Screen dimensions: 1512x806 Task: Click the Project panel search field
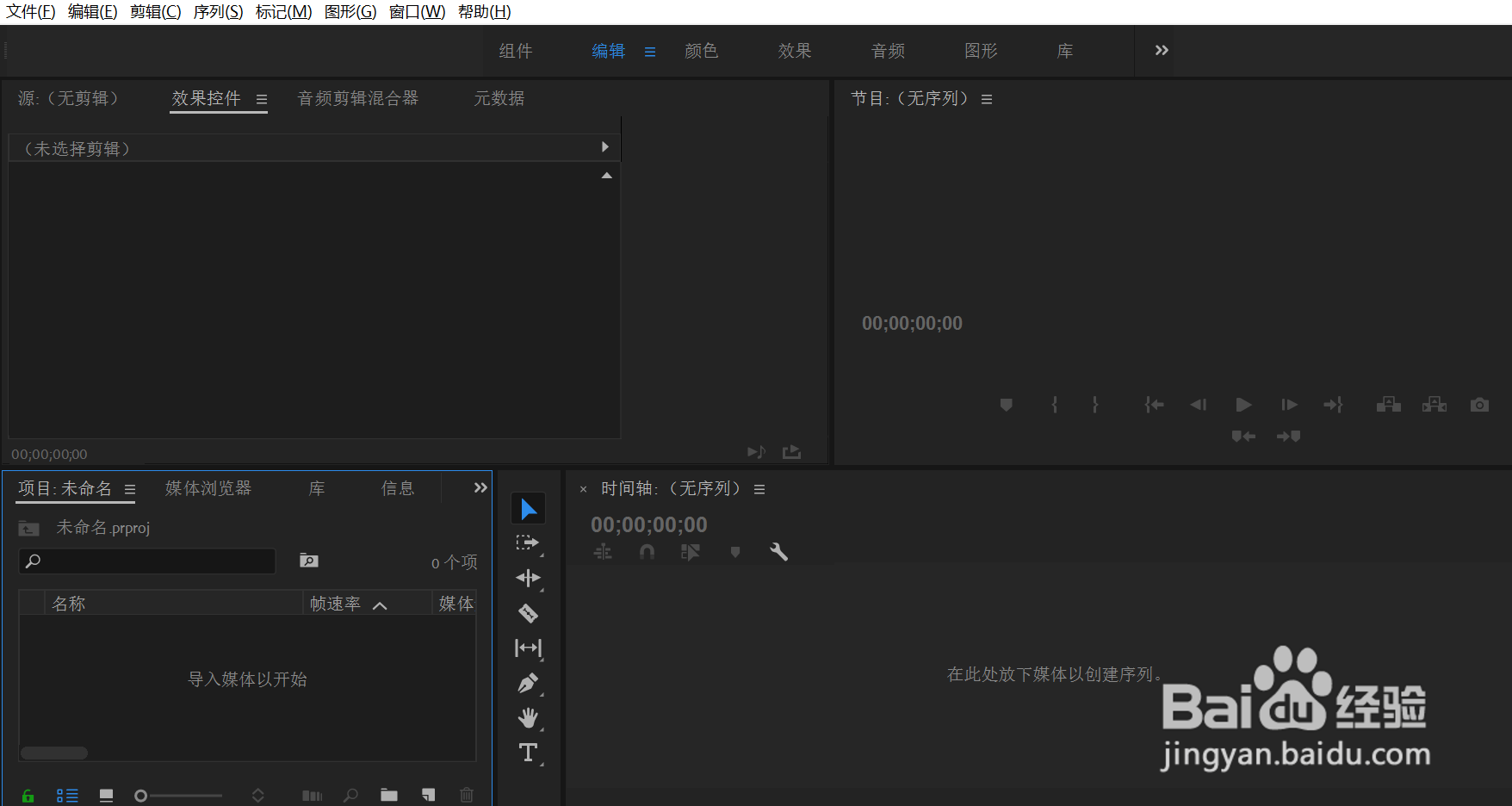pos(147,561)
